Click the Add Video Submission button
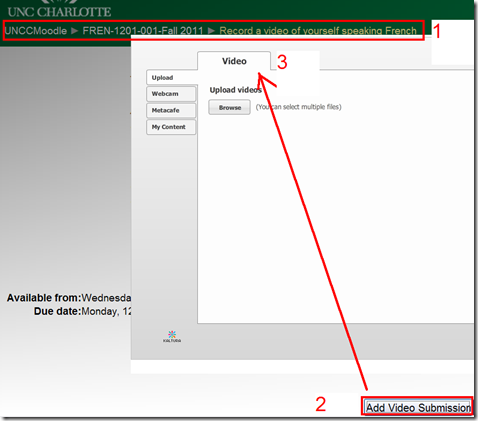The width and height of the screenshot is (478, 421). (418, 407)
